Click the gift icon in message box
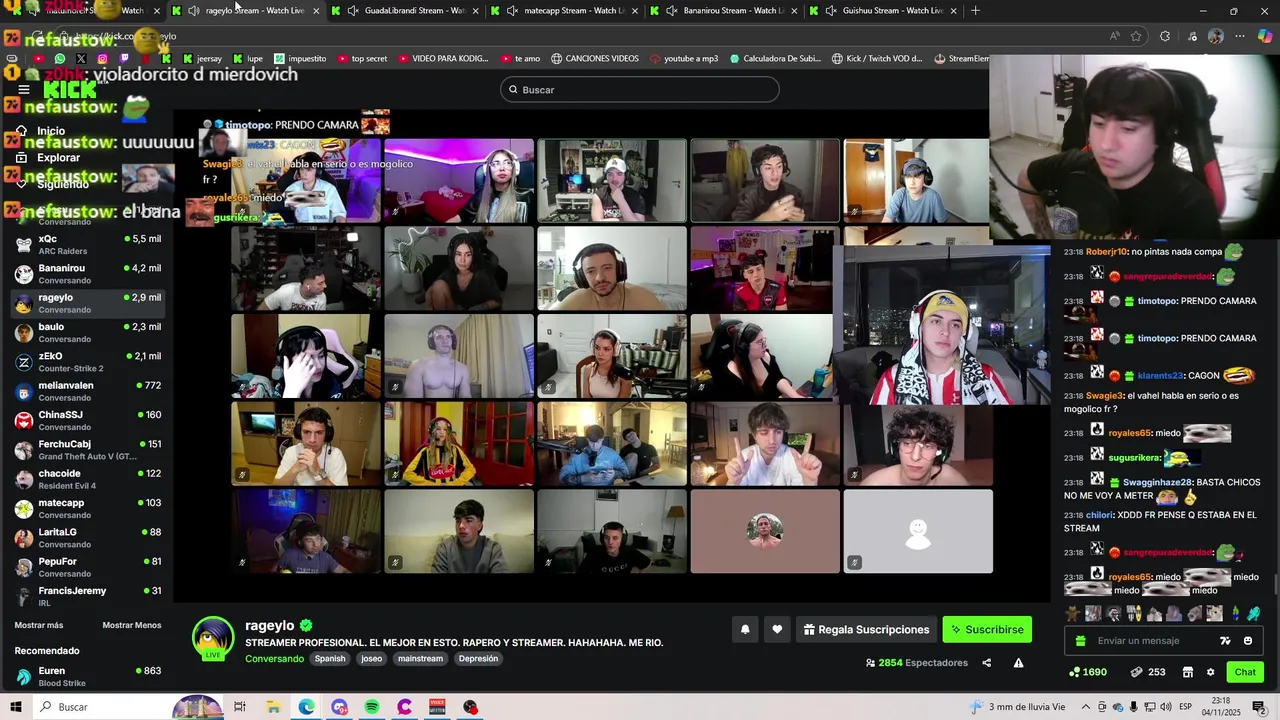 tap(1080, 641)
